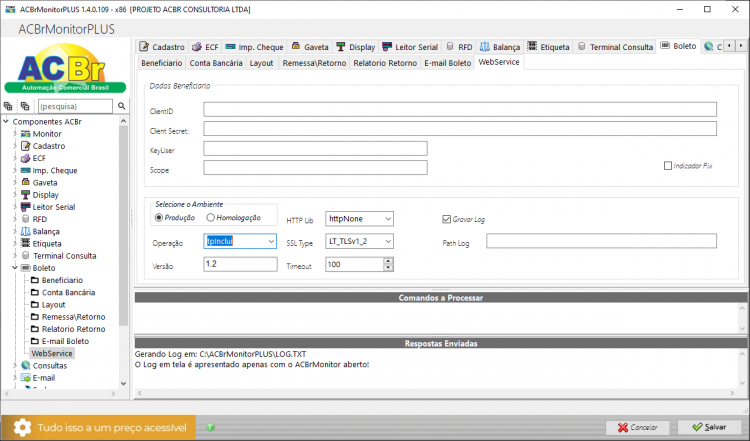Click the Salvar button
Viewport: 750px width, 441px height.
click(709, 427)
